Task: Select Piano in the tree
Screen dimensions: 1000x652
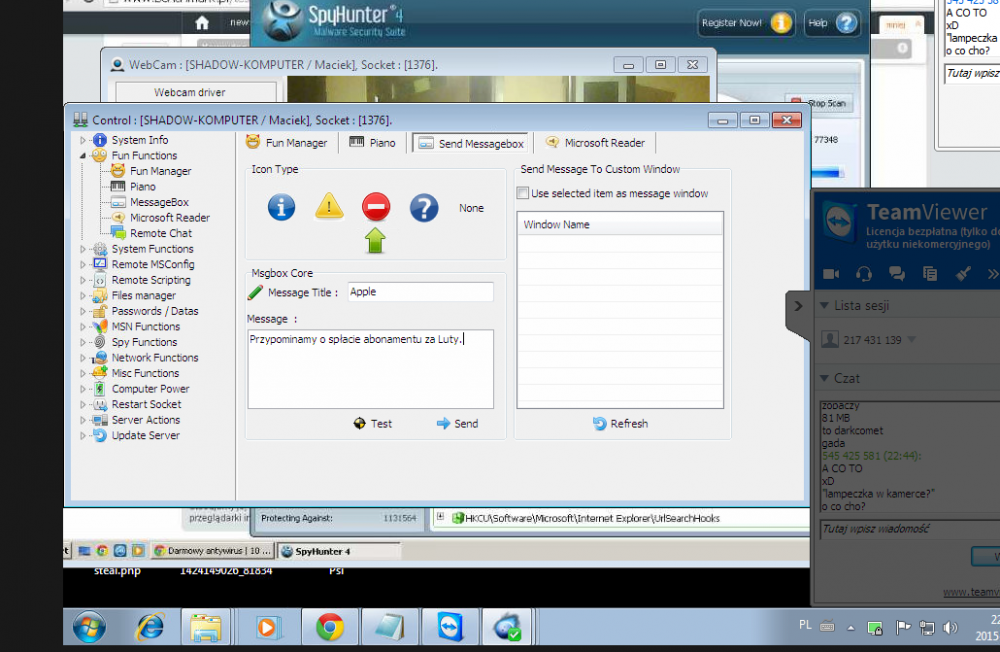Action: point(142,186)
